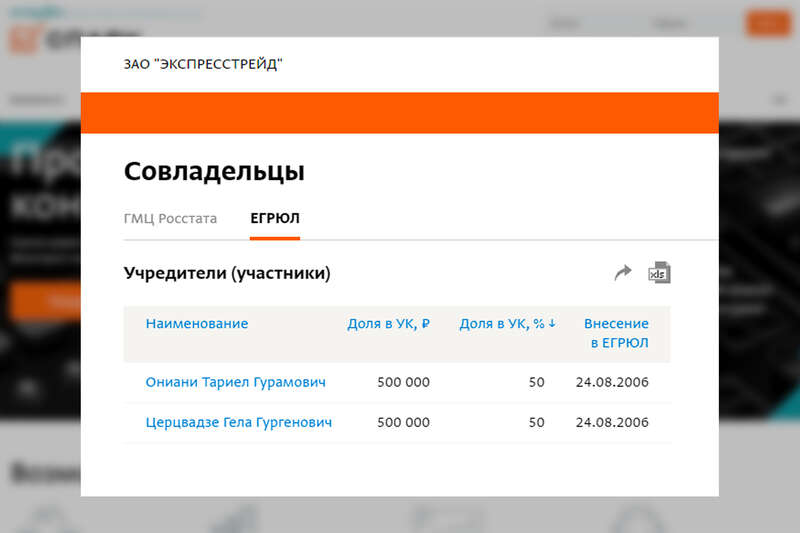Export founders table via XLS icon
This screenshot has height=533, width=800.
tap(659, 273)
